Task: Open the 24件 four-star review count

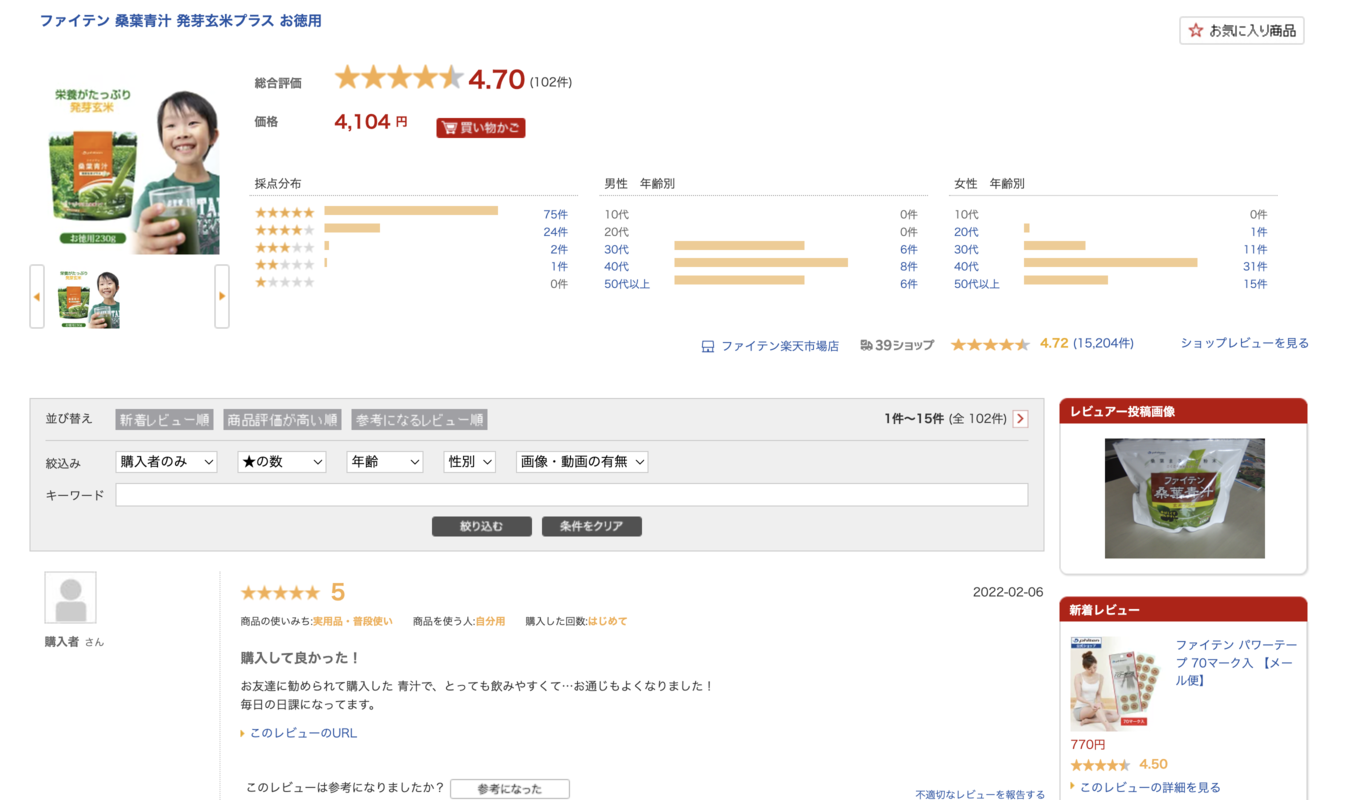Action: pyautogui.click(x=555, y=232)
